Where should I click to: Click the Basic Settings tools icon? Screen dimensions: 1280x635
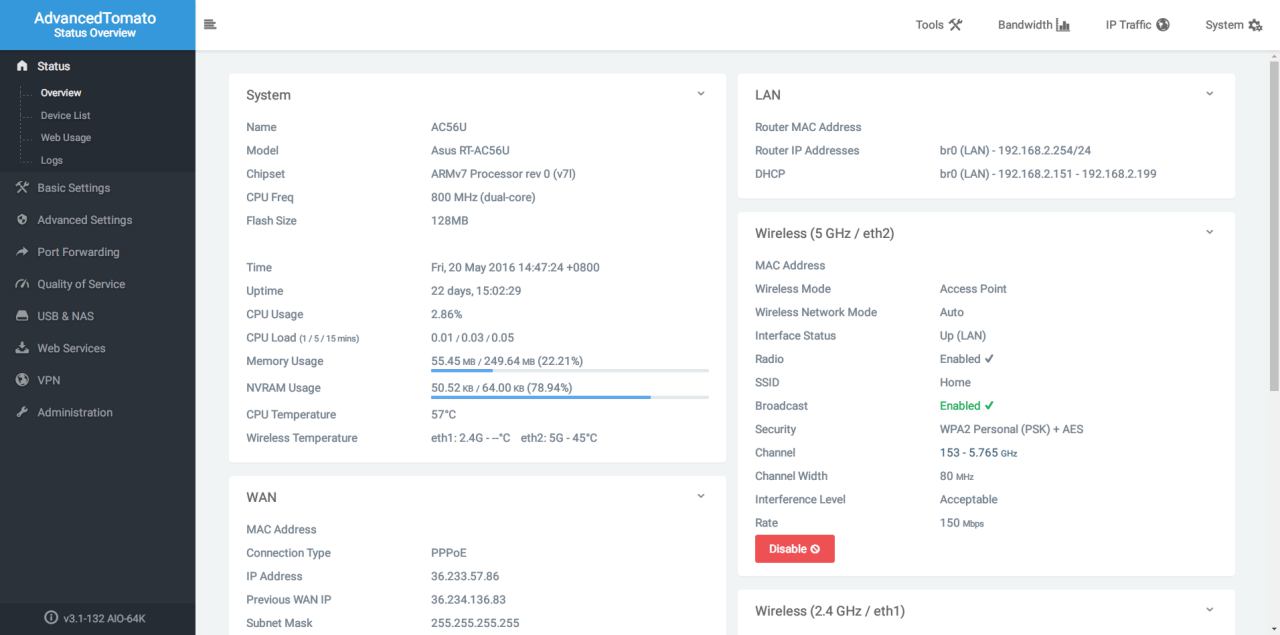click(22, 188)
